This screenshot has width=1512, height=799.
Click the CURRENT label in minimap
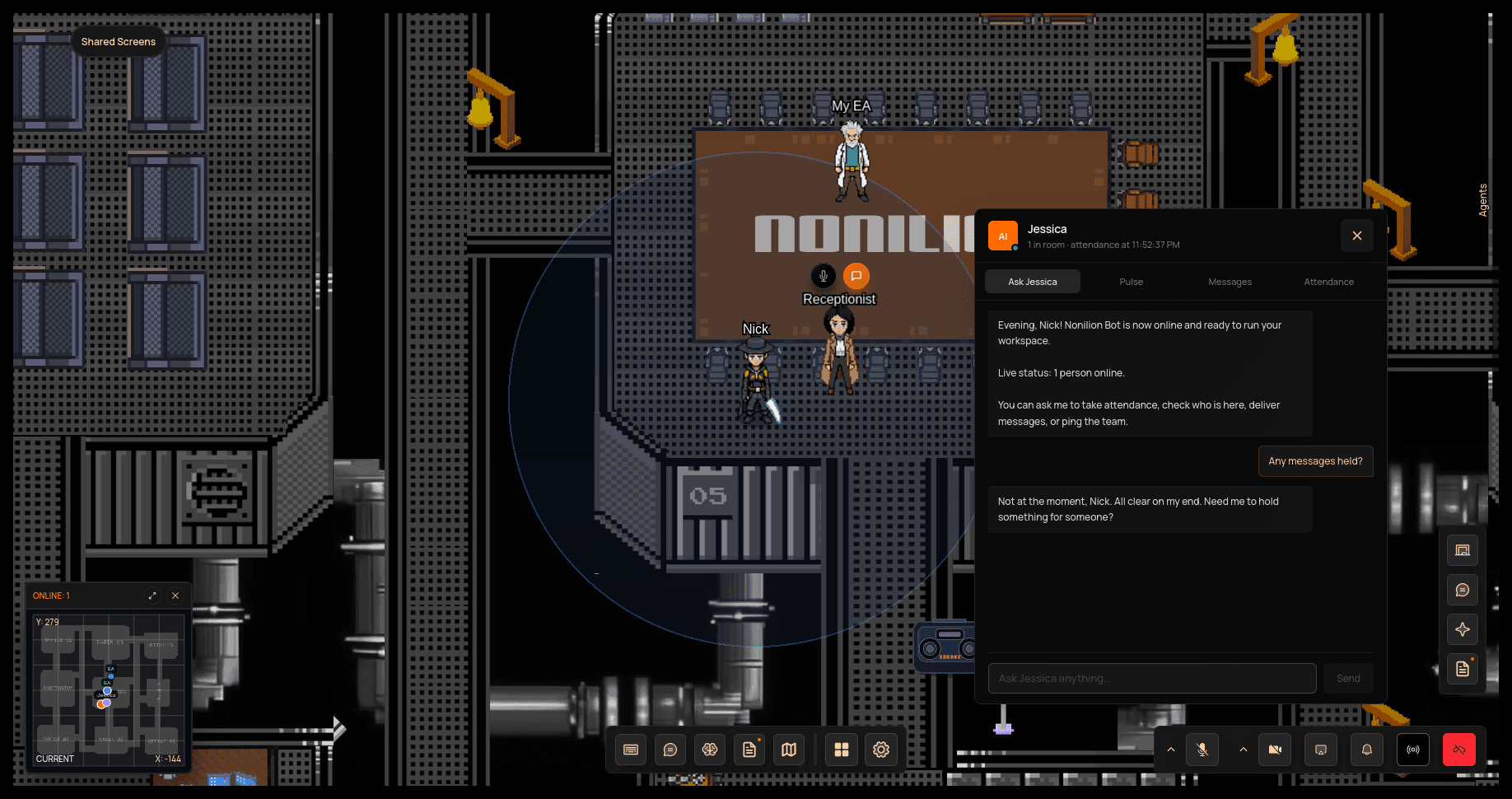tap(55, 759)
